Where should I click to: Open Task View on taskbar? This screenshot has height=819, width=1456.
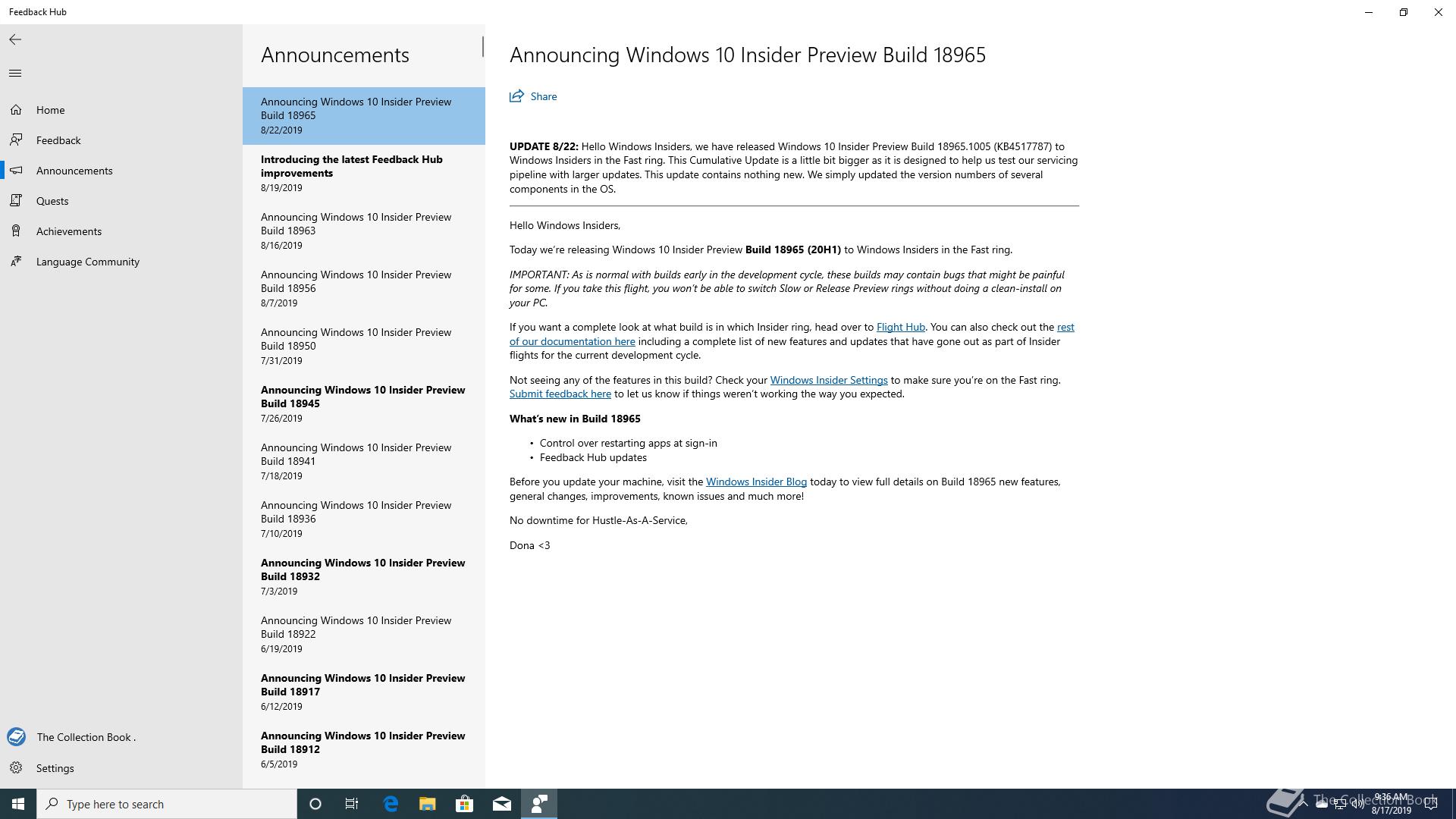click(x=352, y=804)
